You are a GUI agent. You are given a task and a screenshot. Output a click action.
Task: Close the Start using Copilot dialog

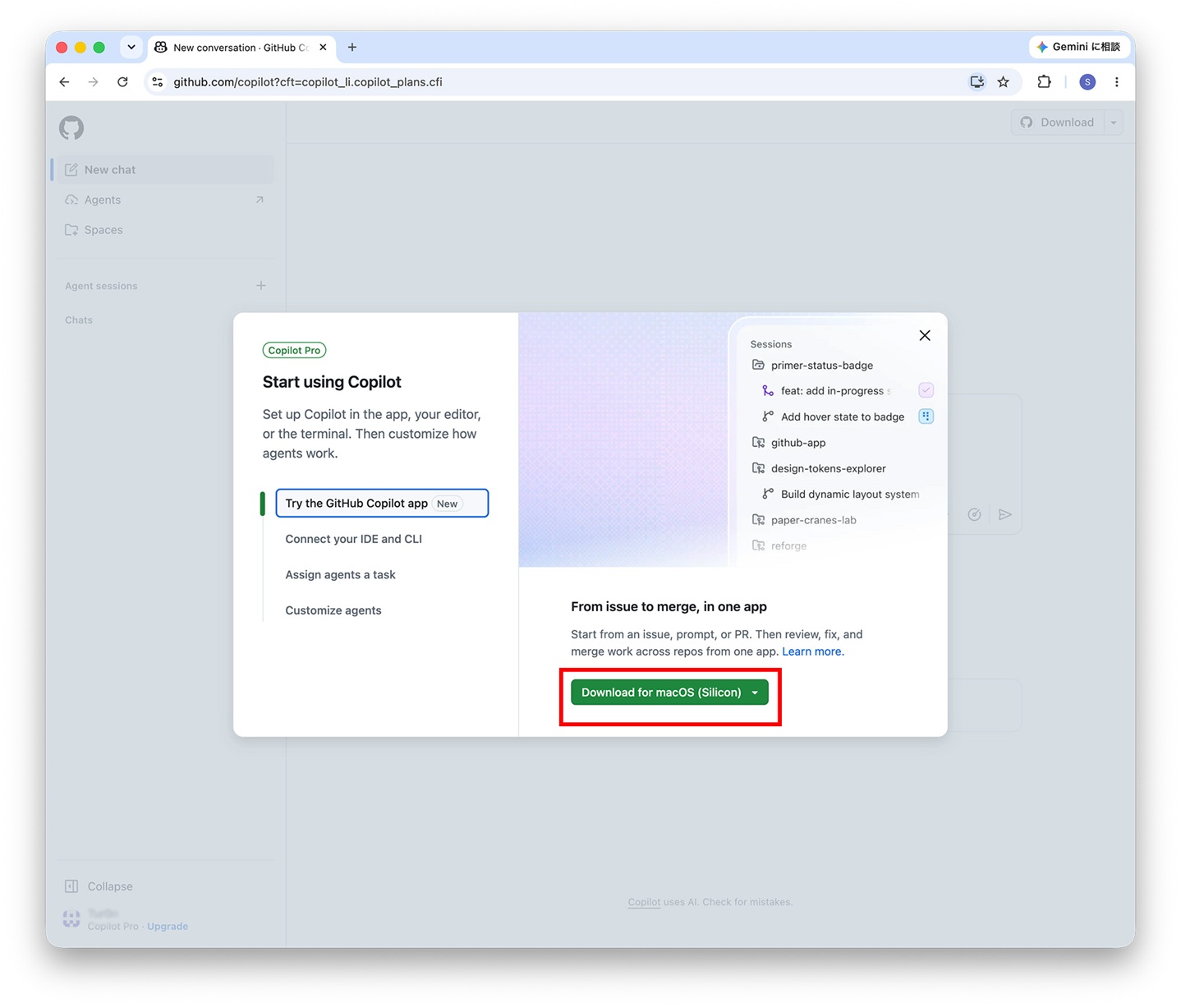(925, 335)
